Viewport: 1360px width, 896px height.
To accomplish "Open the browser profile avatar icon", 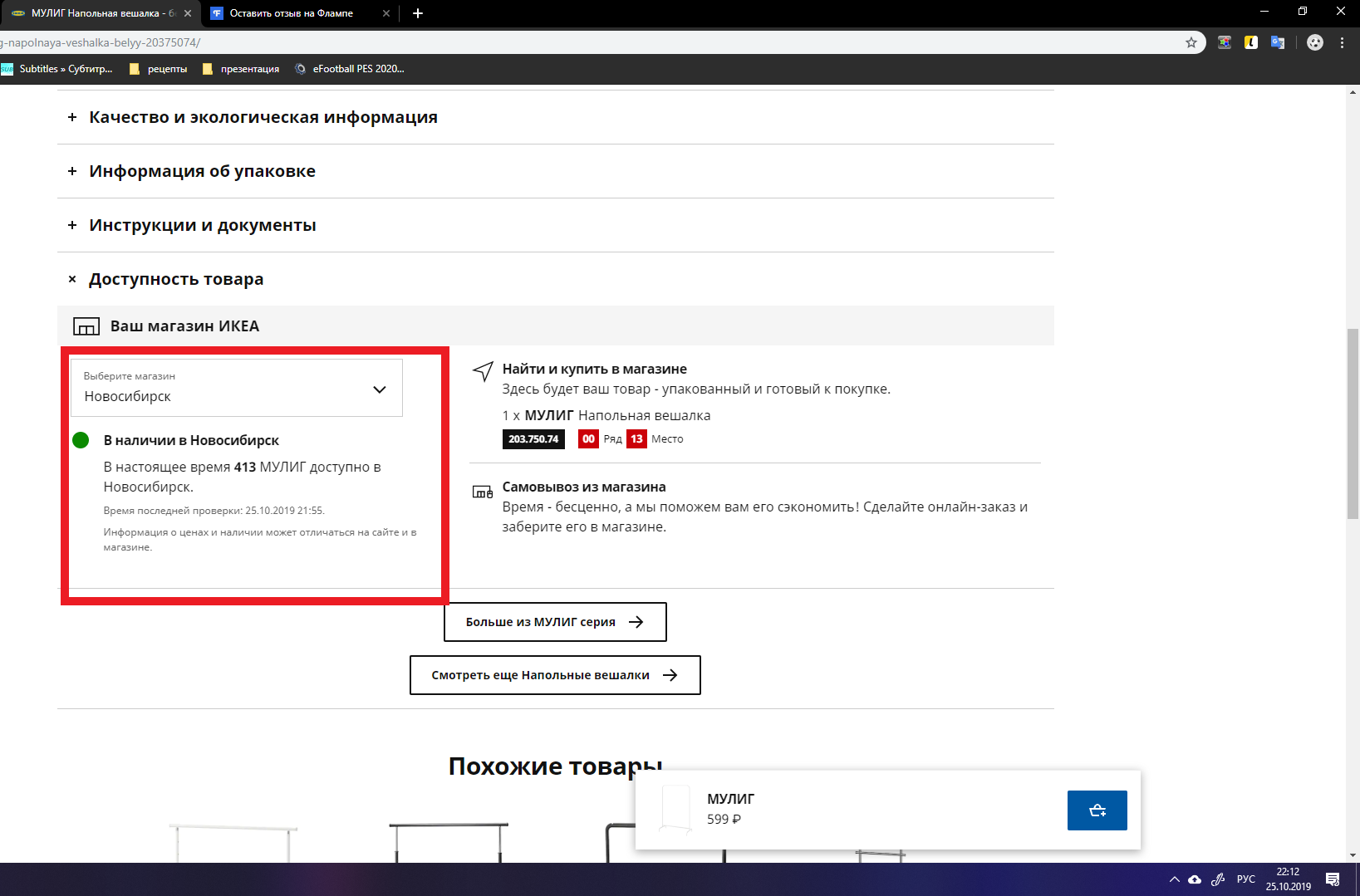I will 1314,42.
